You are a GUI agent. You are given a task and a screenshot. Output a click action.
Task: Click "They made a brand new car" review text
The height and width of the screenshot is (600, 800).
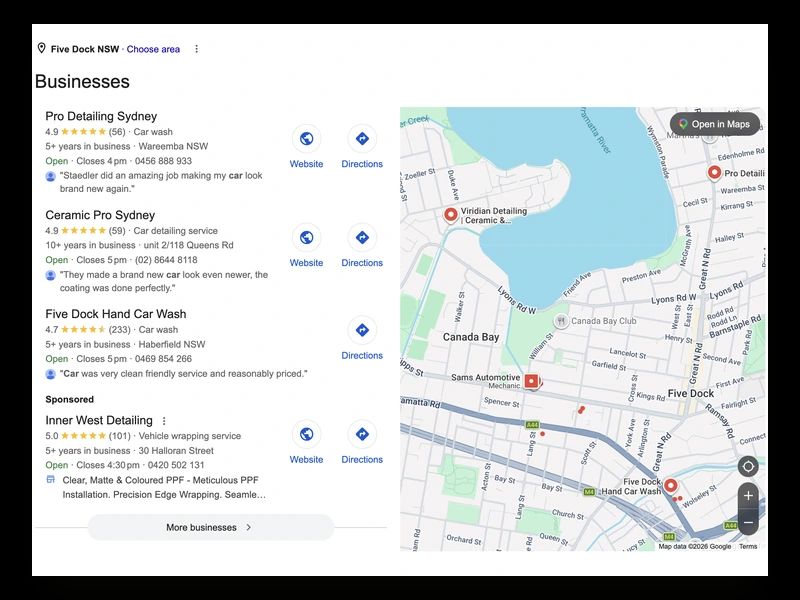(x=163, y=281)
